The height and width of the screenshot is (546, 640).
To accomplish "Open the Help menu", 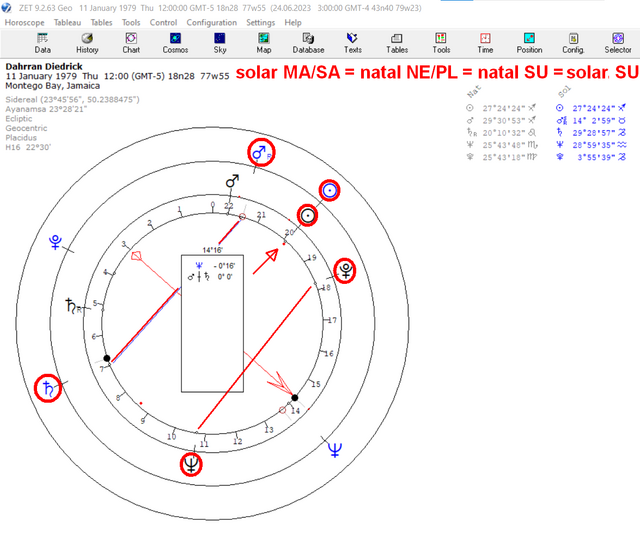I will 293,22.
